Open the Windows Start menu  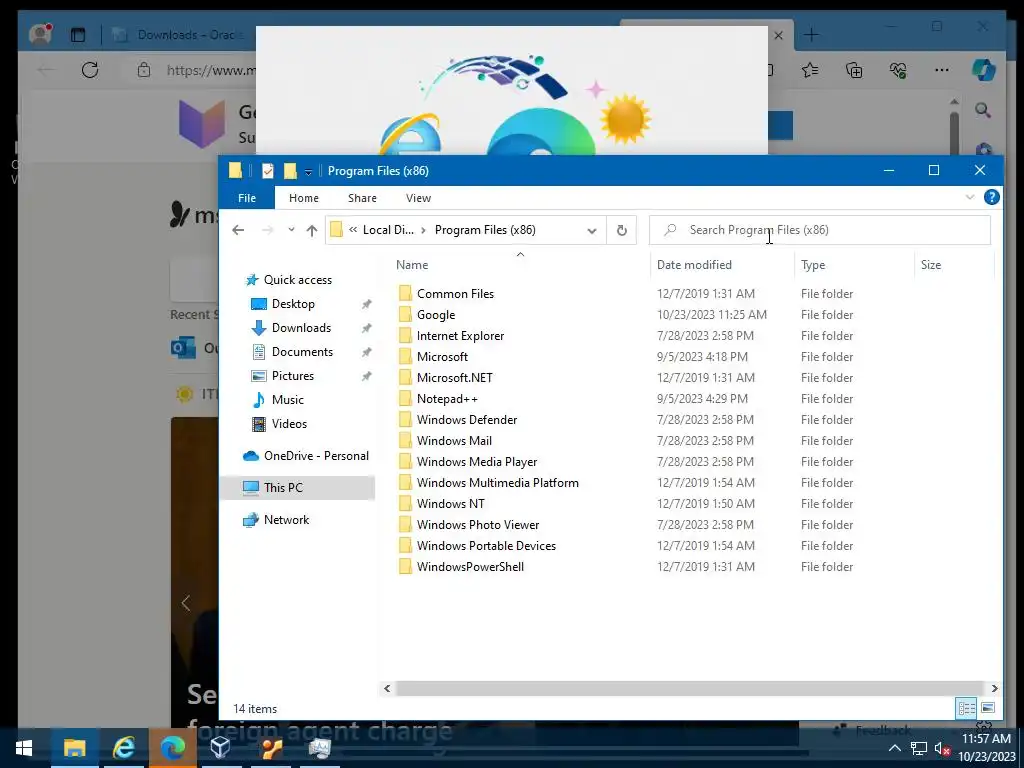[x=24, y=748]
